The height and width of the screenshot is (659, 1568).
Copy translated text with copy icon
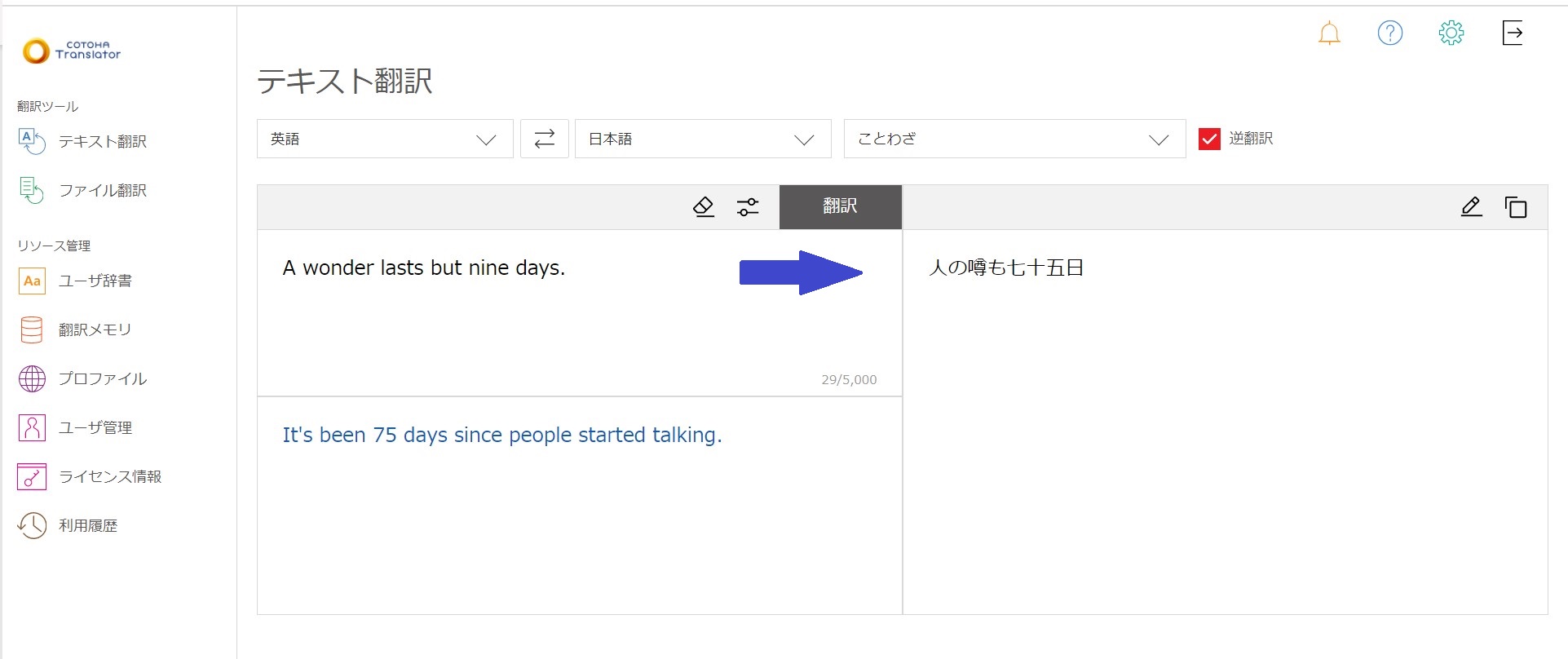[1515, 207]
